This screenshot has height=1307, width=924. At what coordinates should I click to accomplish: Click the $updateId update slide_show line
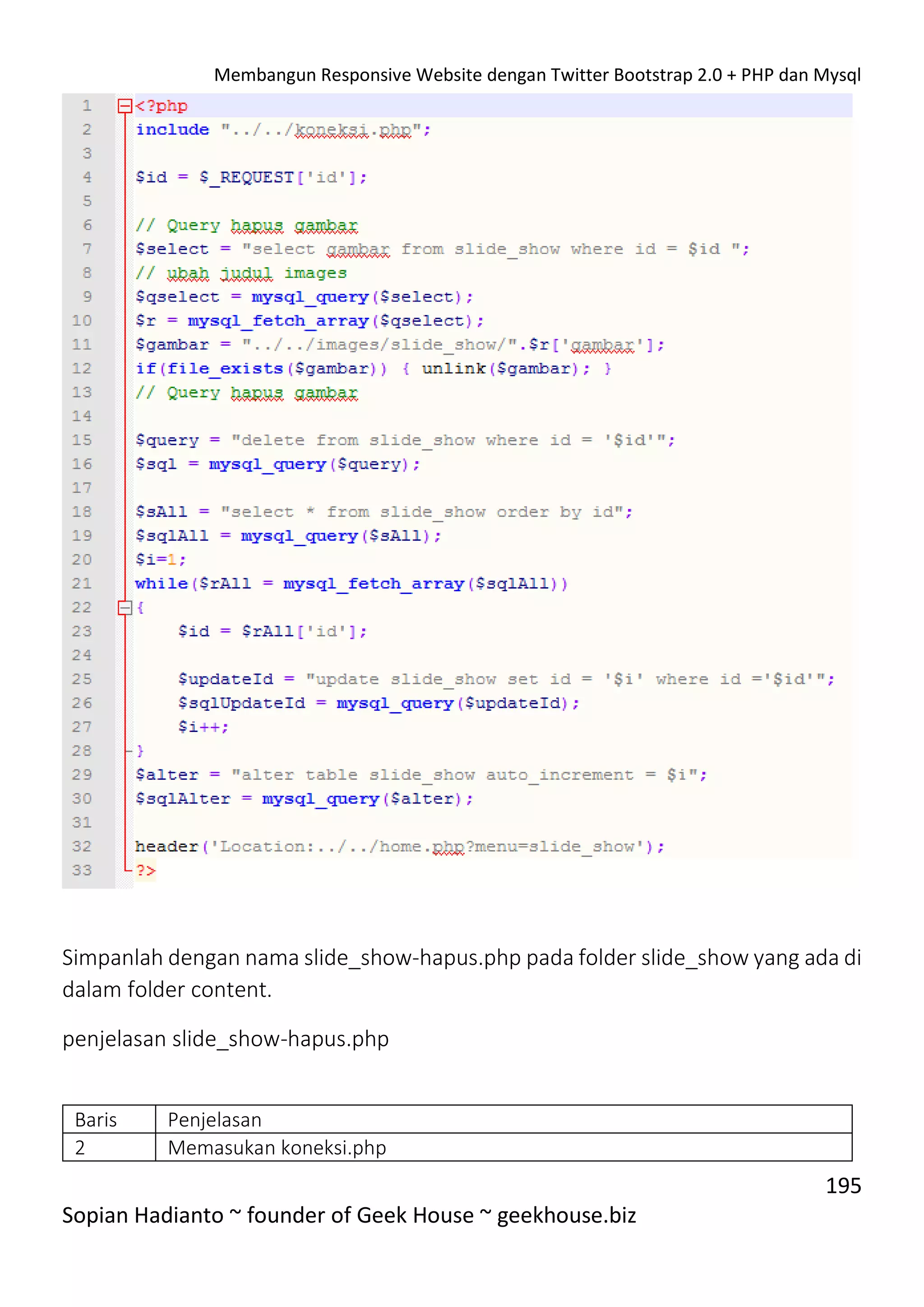coord(506,680)
